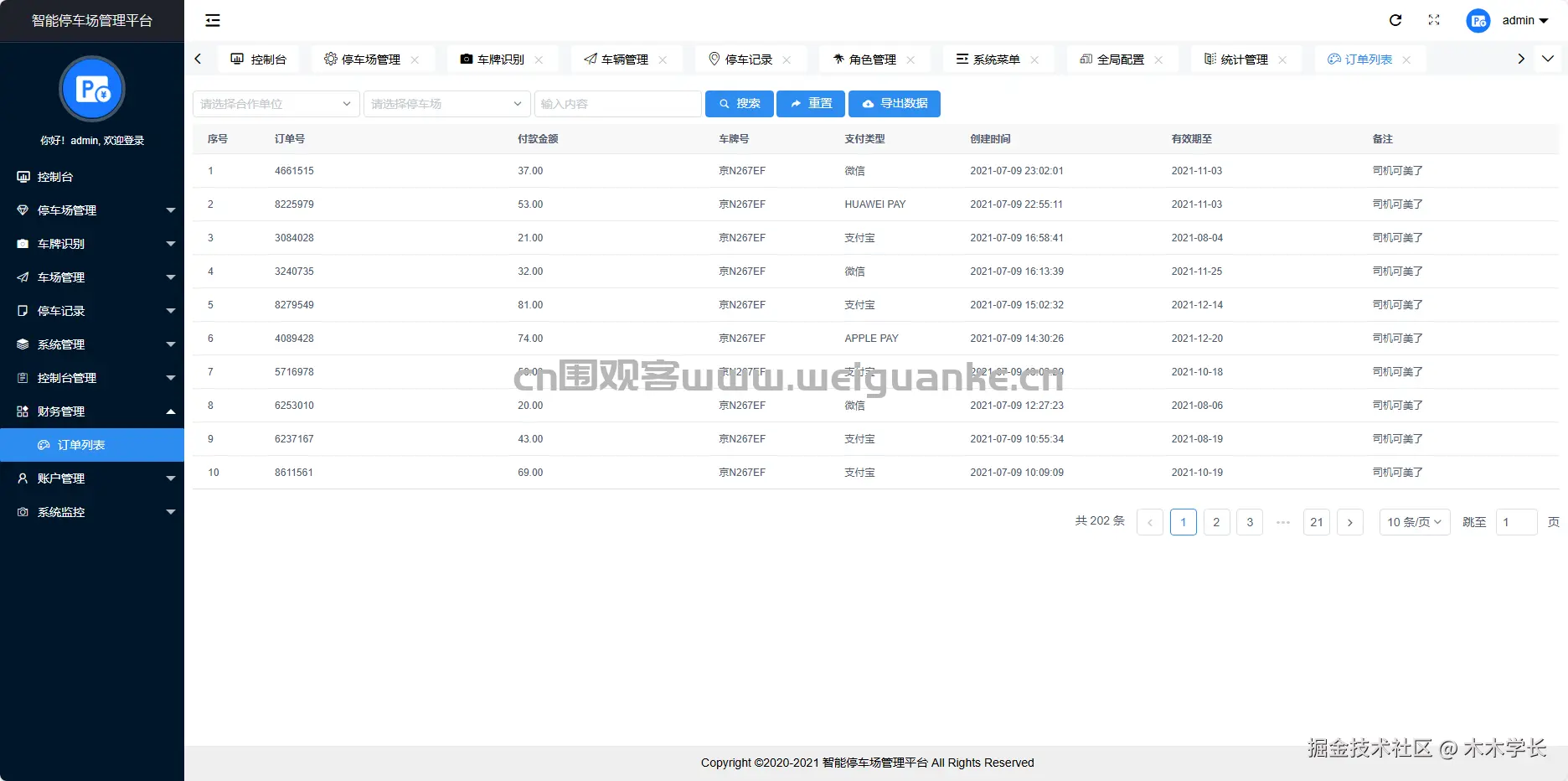
Task: Open the tab options chevron menu
Action: (x=1548, y=59)
